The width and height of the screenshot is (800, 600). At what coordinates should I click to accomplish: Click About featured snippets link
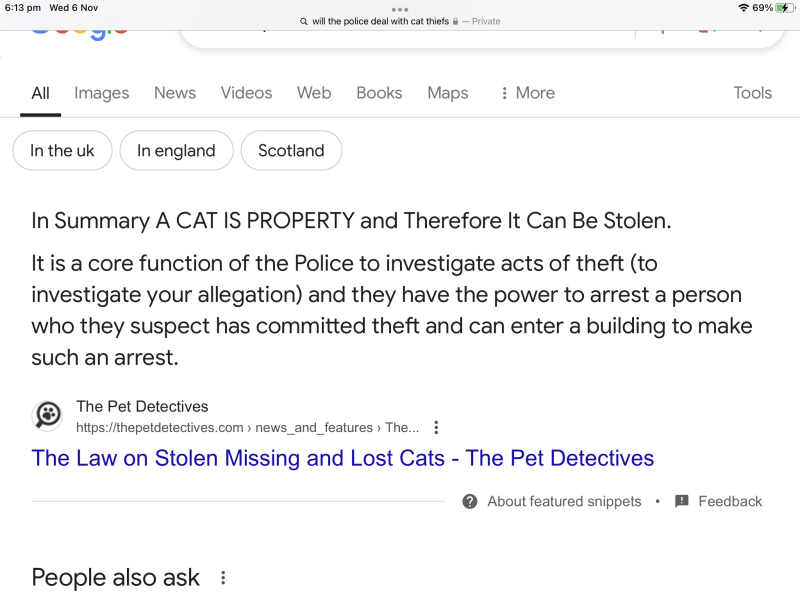tap(564, 501)
